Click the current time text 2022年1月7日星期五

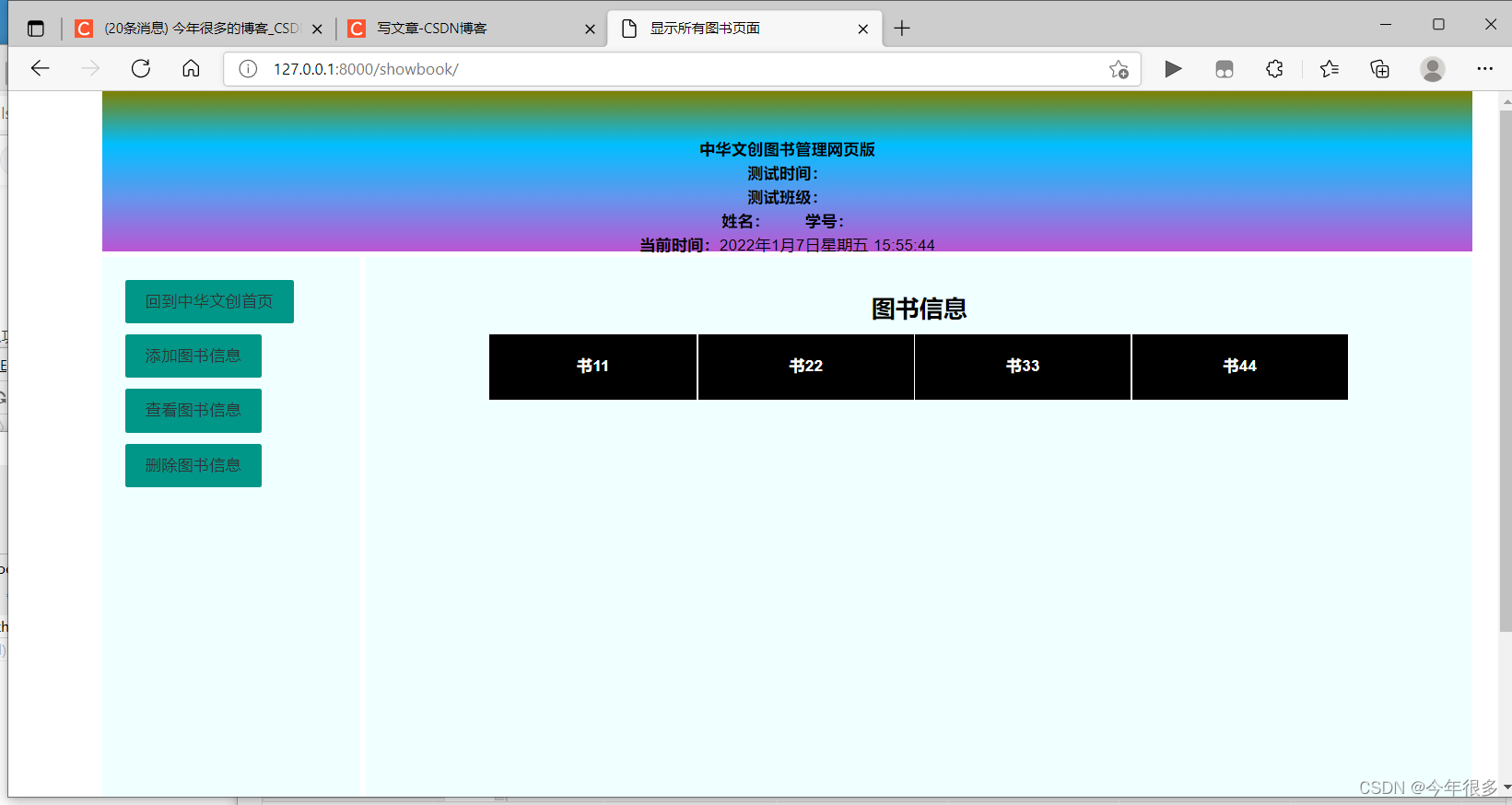point(793,245)
